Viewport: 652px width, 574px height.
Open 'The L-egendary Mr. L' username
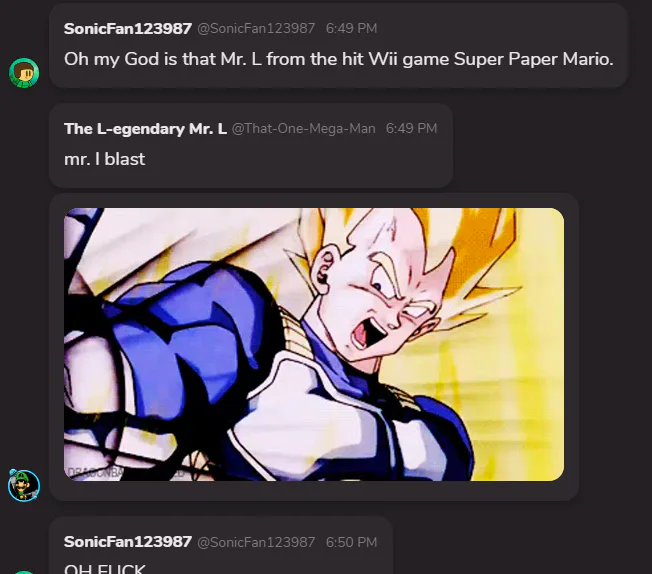pos(145,129)
